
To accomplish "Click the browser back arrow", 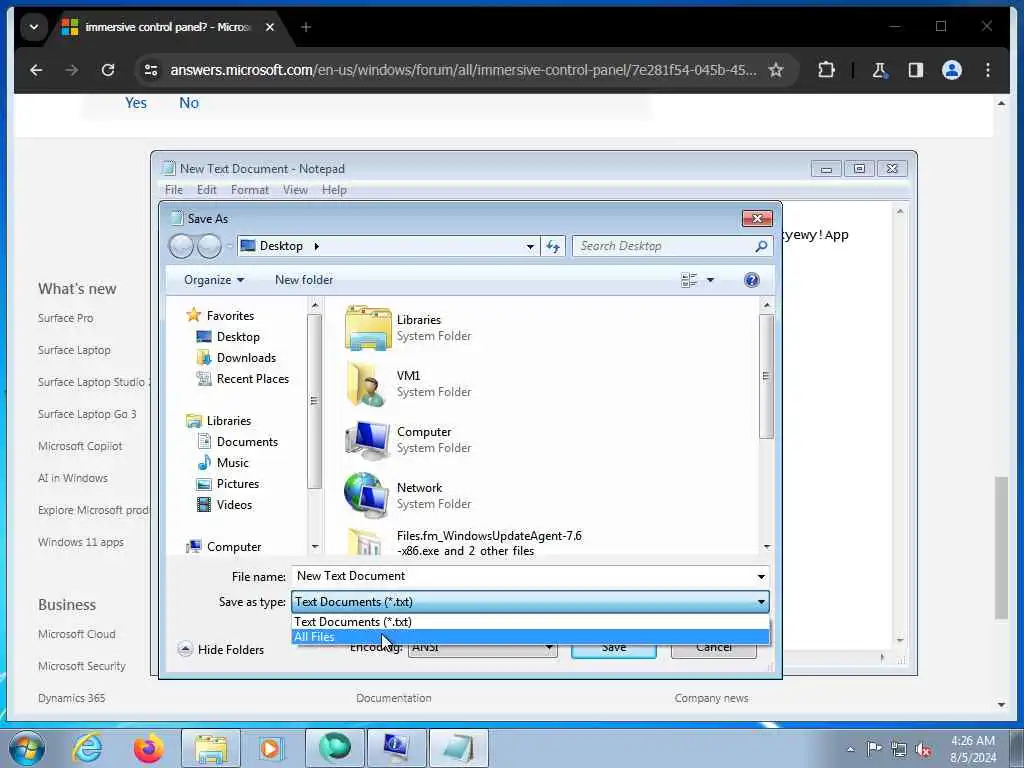I will 36,70.
